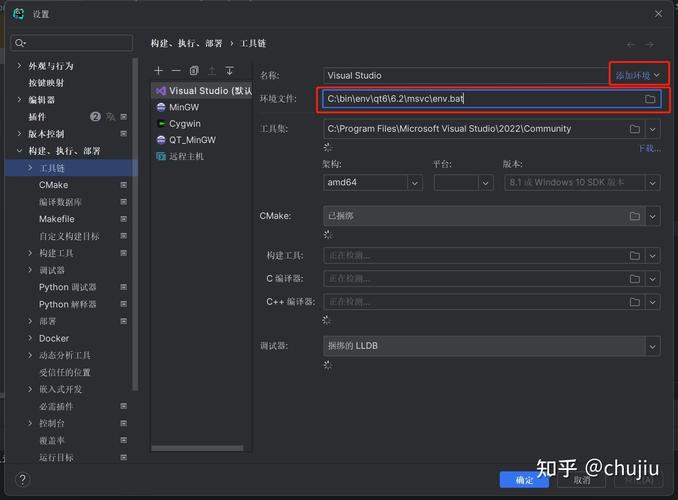The height and width of the screenshot is (500, 678).
Task: Close the settings dialog
Action: click(x=658, y=14)
